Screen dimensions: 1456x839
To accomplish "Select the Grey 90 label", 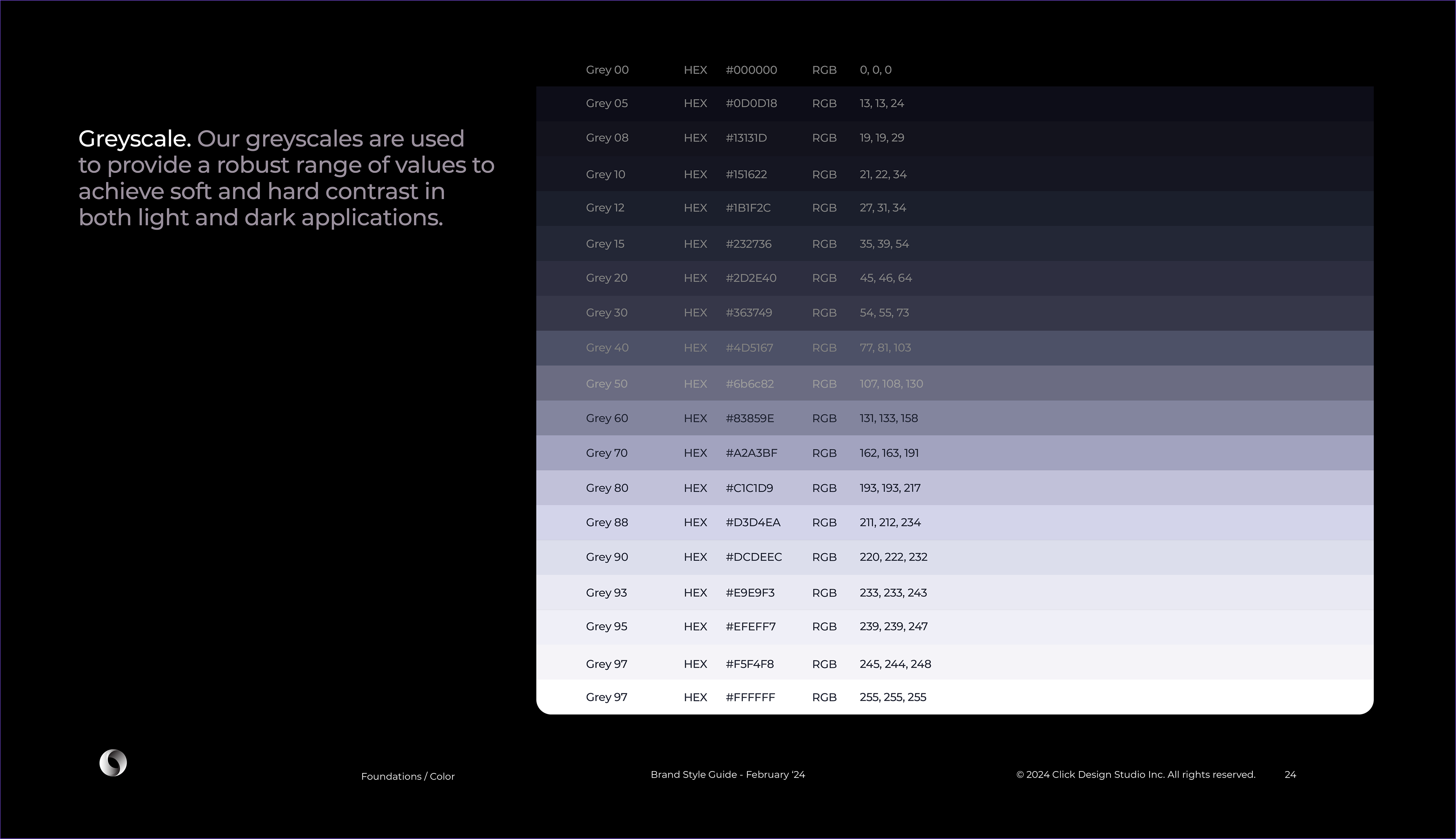I will (607, 557).
